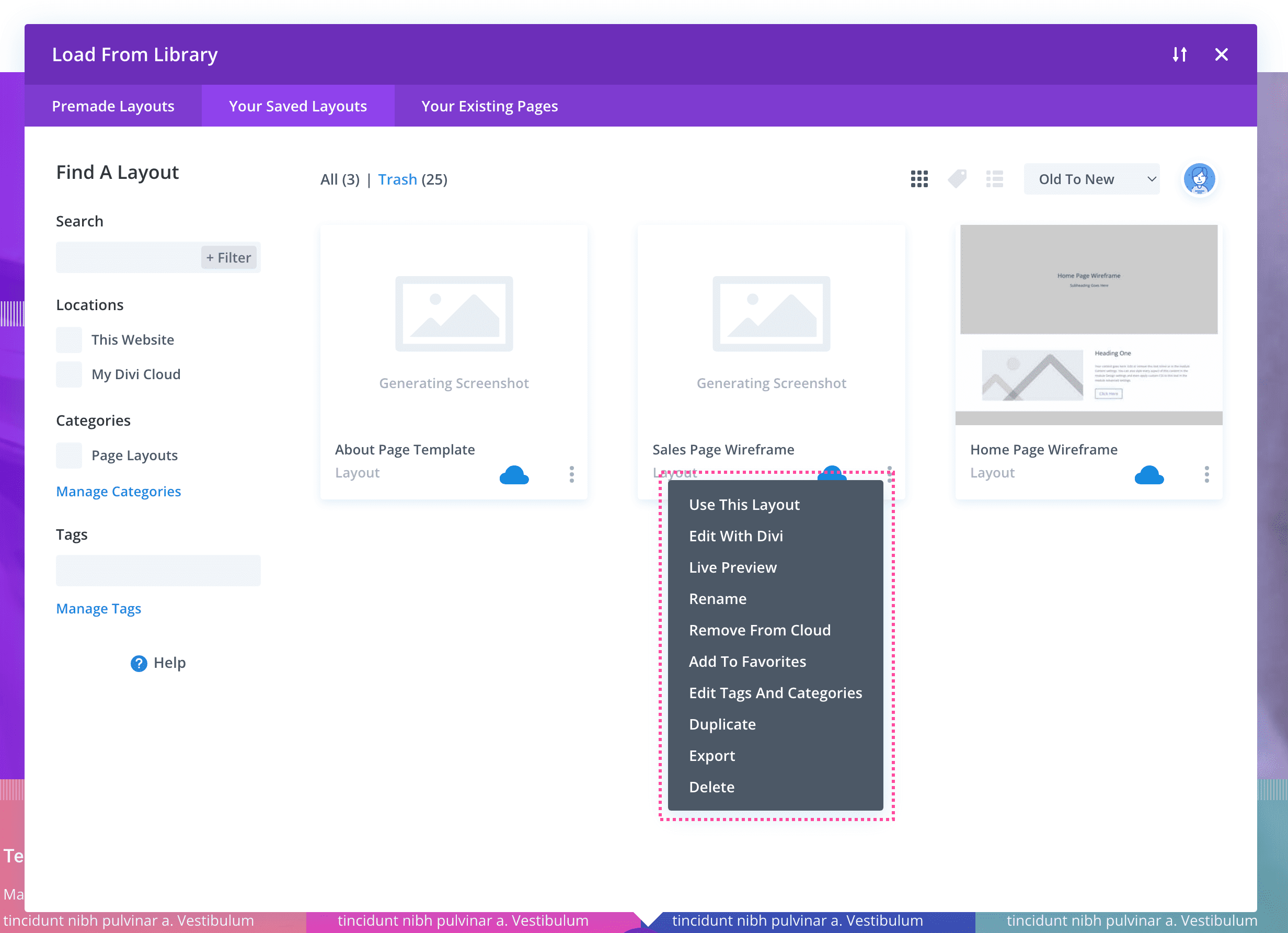
Task: Open the user account avatar
Action: pyautogui.click(x=1199, y=179)
